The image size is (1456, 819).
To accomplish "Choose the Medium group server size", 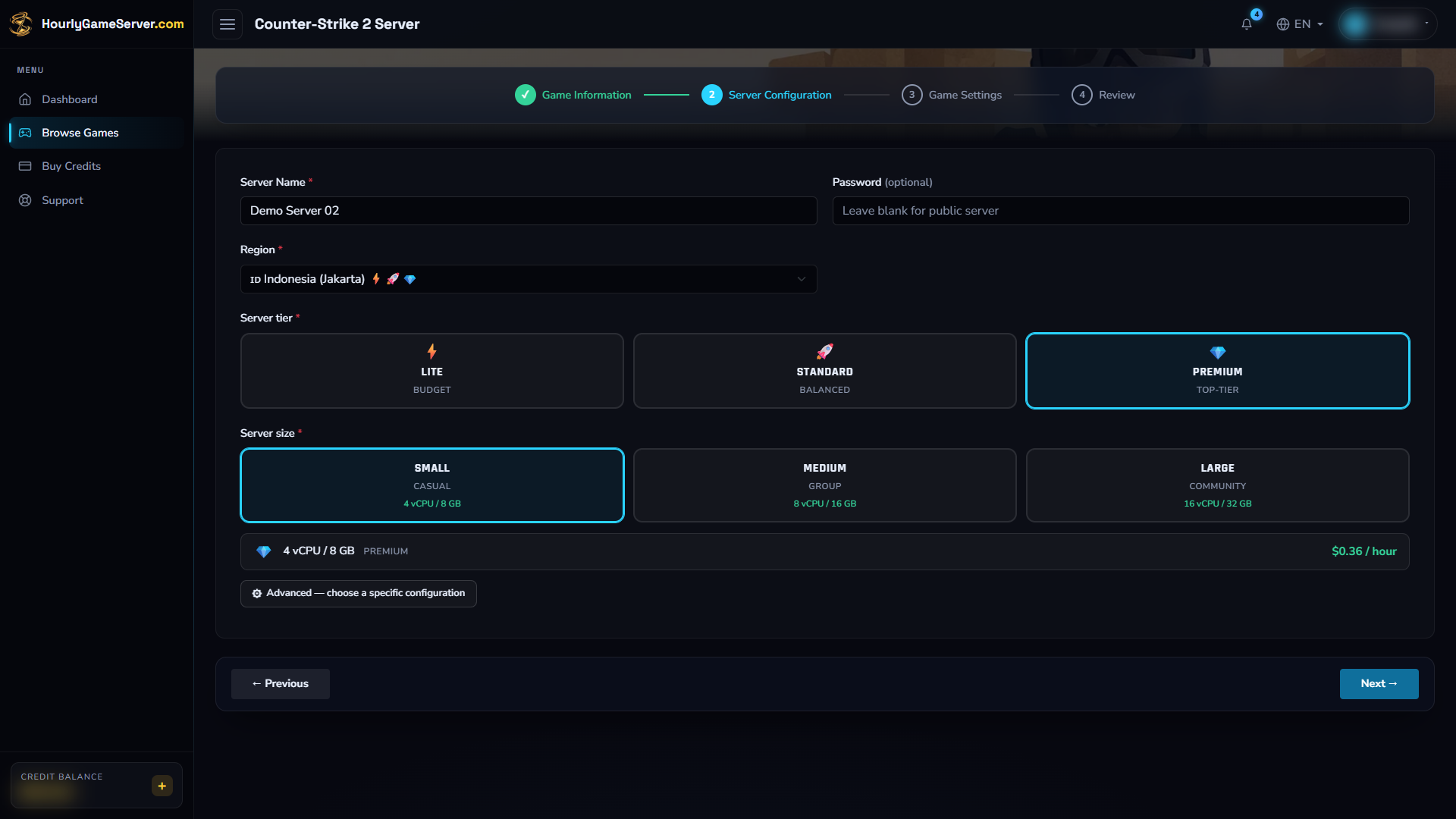I will point(825,485).
